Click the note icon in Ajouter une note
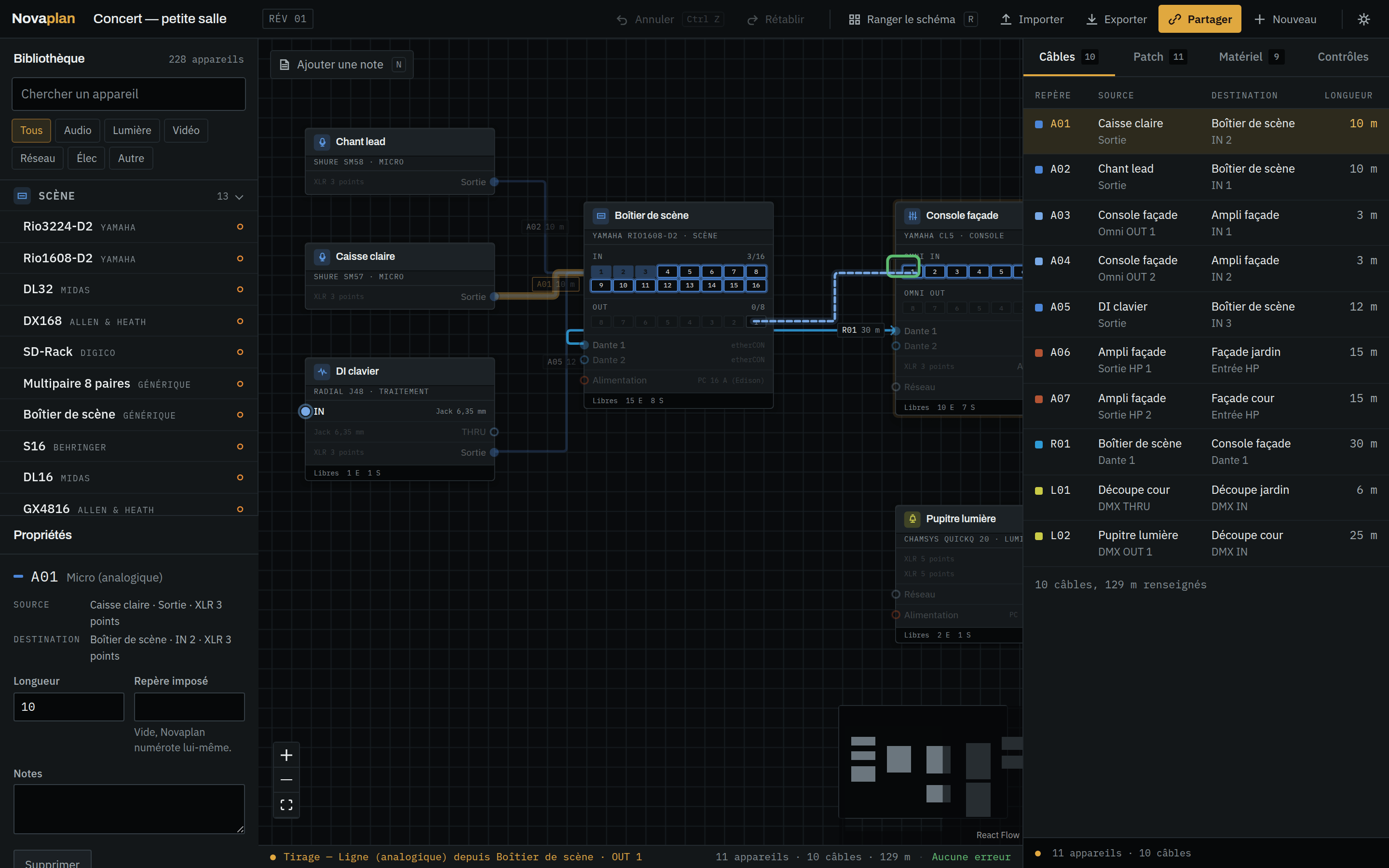1389x868 pixels. 284,65
